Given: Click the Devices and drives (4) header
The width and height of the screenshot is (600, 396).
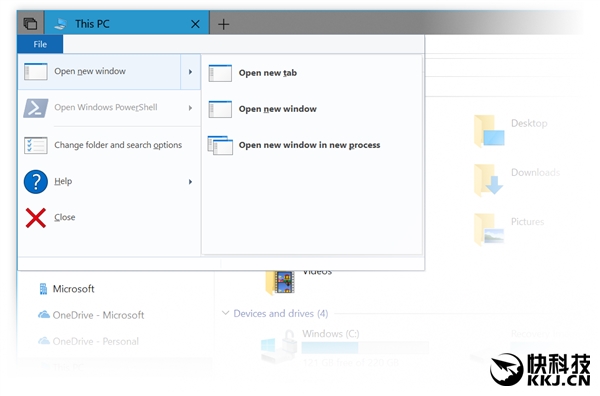Looking at the screenshot, I should pos(280,314).
